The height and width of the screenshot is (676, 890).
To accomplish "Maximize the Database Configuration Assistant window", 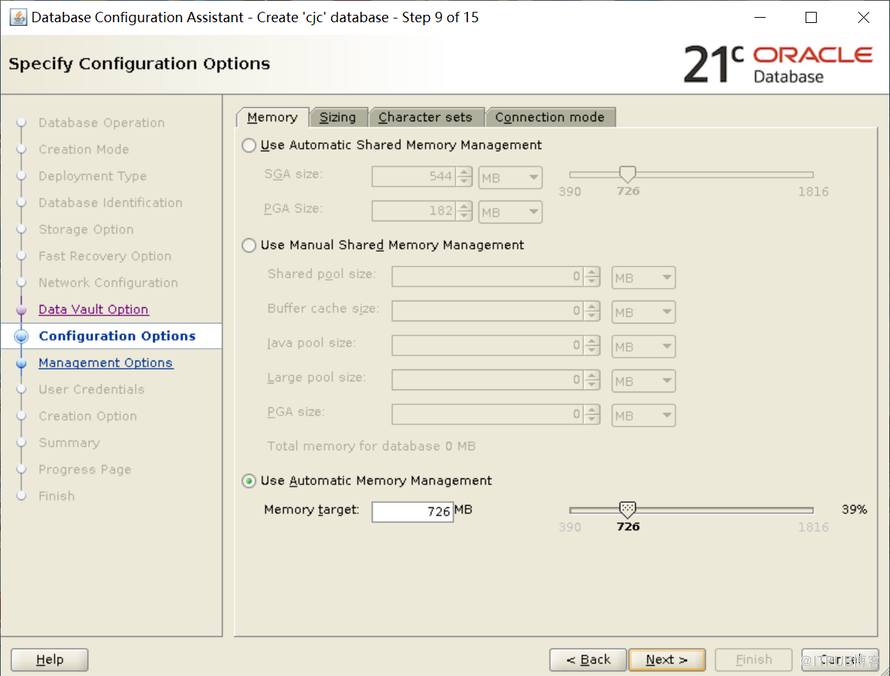I will [x=811, y=17].
